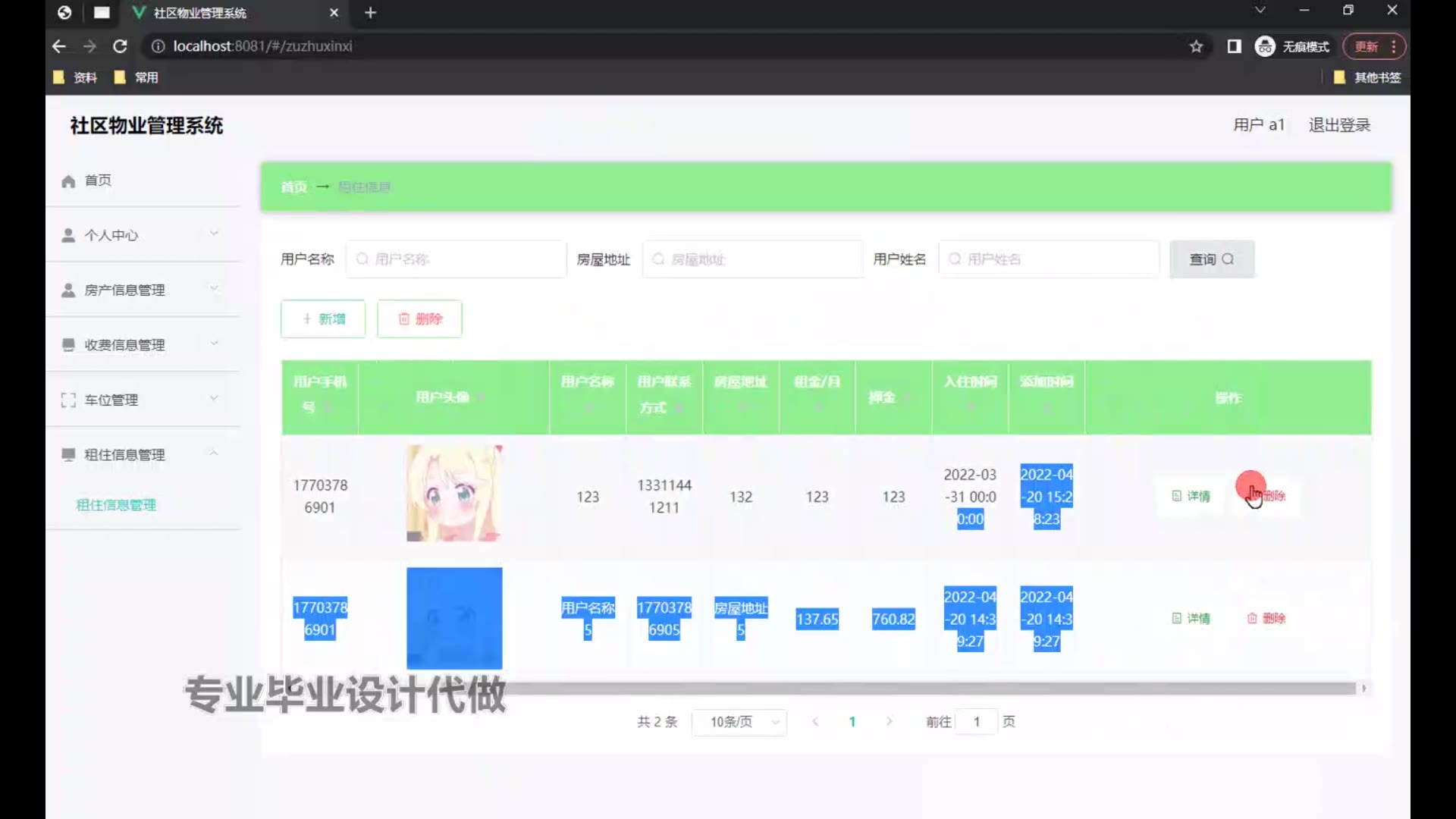This screenshot has height=819, width=1456.
Task: Select the 租住信息管理 submenu item
Action: (x=116, y=505)
